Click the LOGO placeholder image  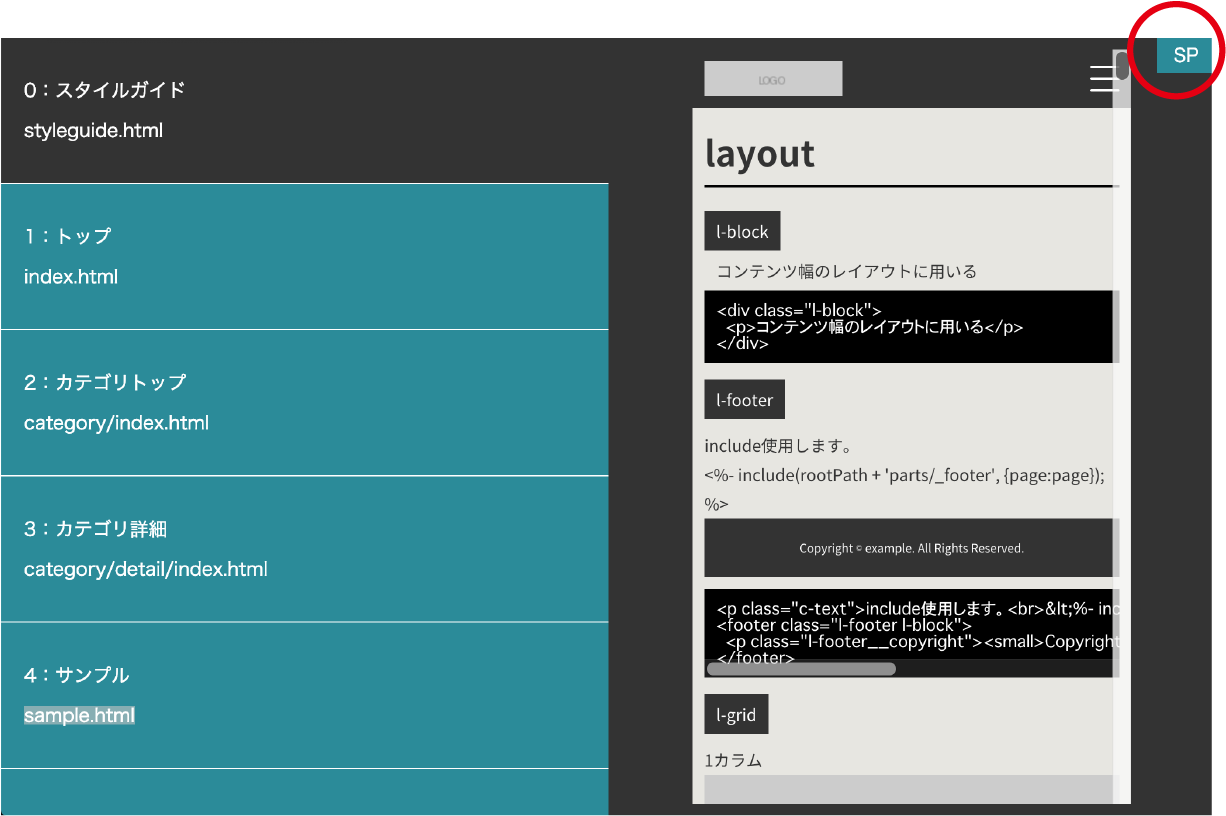773,79
